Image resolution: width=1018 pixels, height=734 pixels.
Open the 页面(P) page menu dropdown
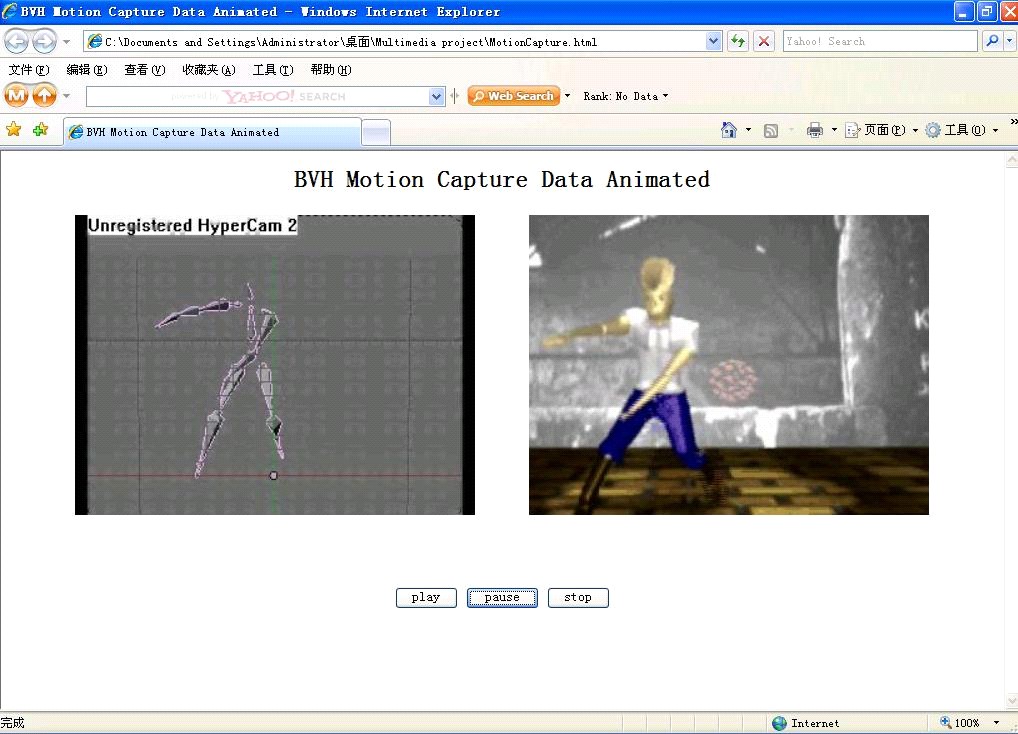pos(881,130)
